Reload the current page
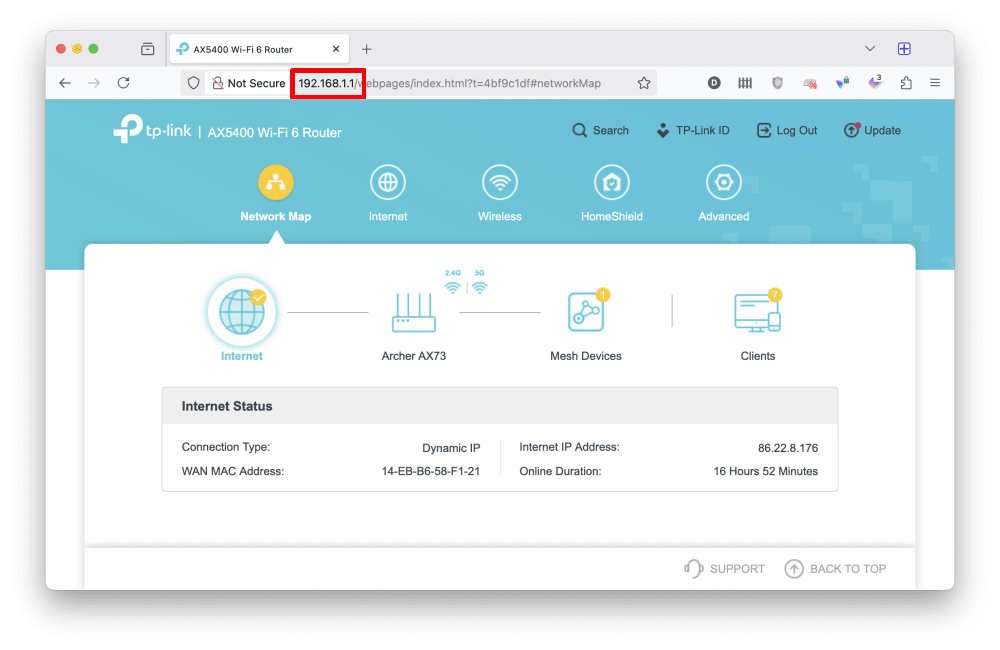The image size is (1000, 650). click(124, 83)
